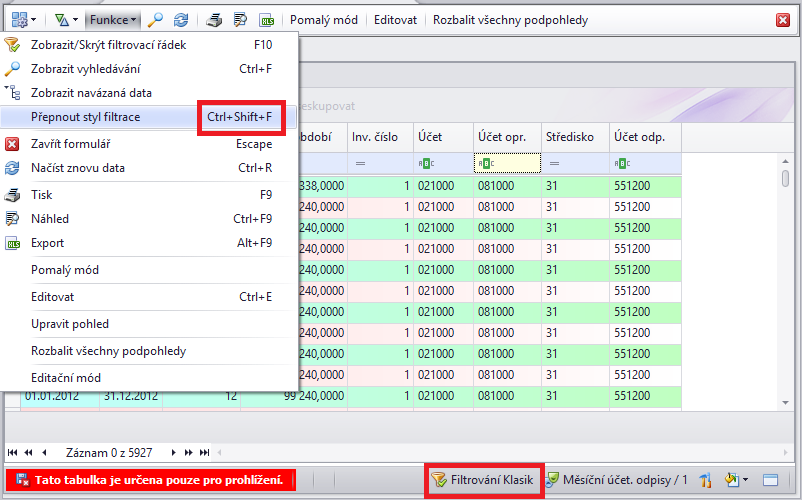
Task: Go to previous page navigator button
Action: tap(29, 452)
